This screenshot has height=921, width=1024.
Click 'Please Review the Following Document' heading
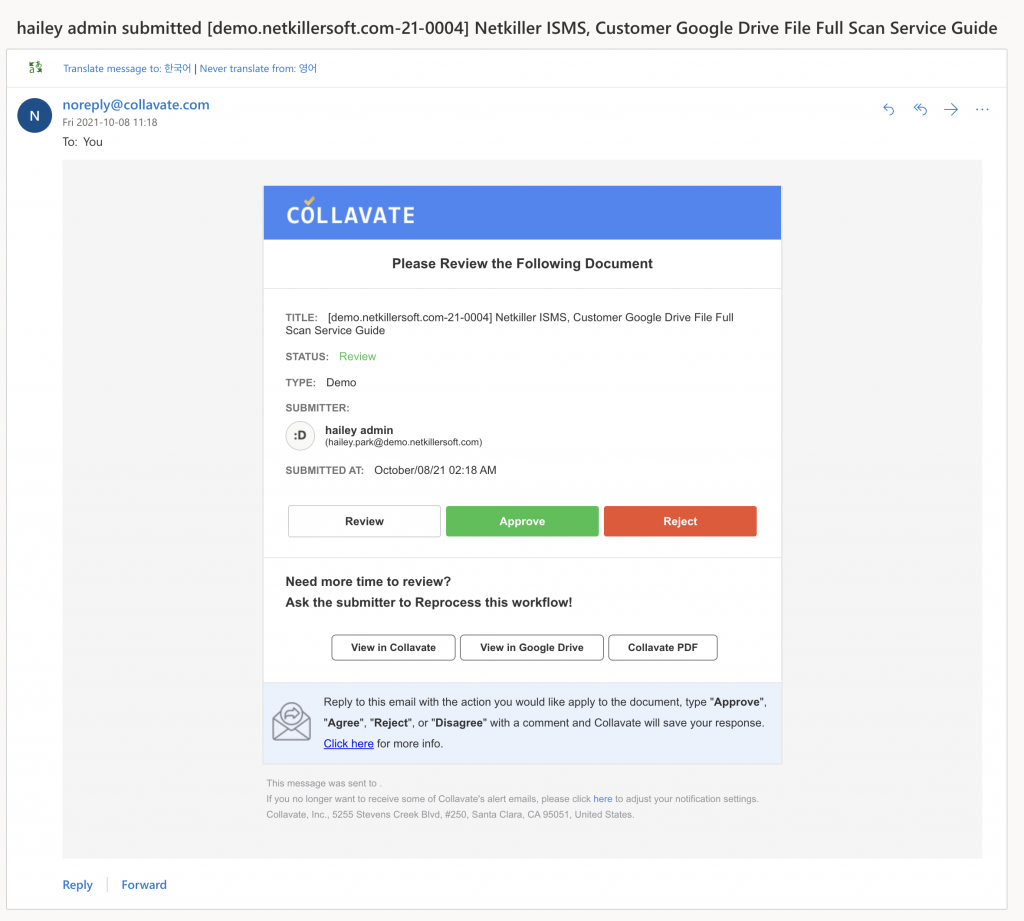[x=522, y=263]
